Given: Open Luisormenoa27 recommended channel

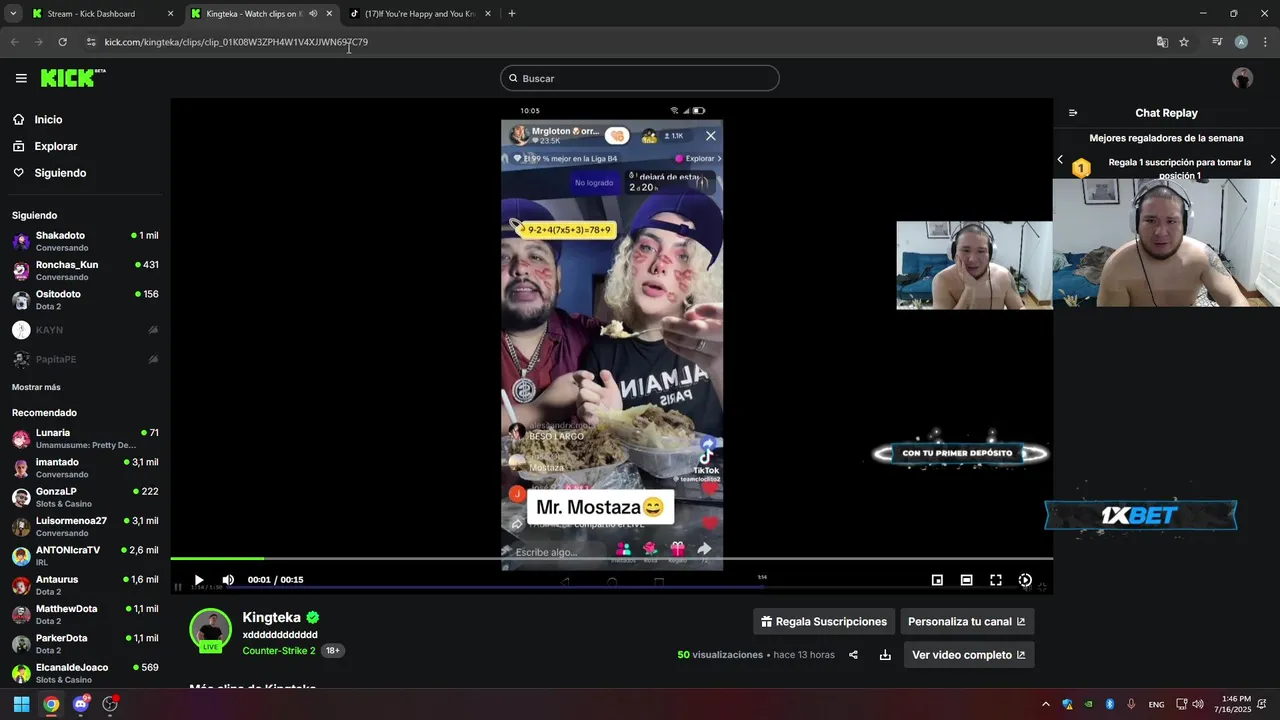Looking at the screenshot, I should (x=85, y=526).
